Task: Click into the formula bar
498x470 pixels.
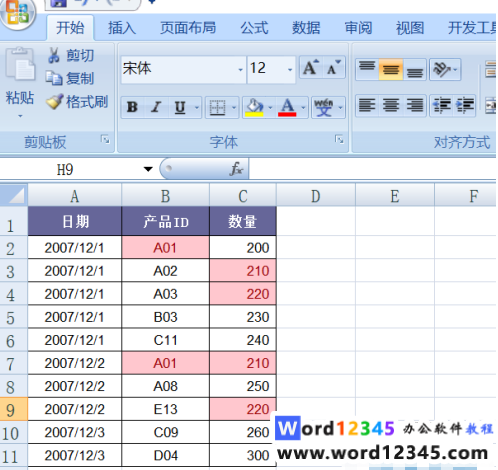Action: (x=372, y=169)
